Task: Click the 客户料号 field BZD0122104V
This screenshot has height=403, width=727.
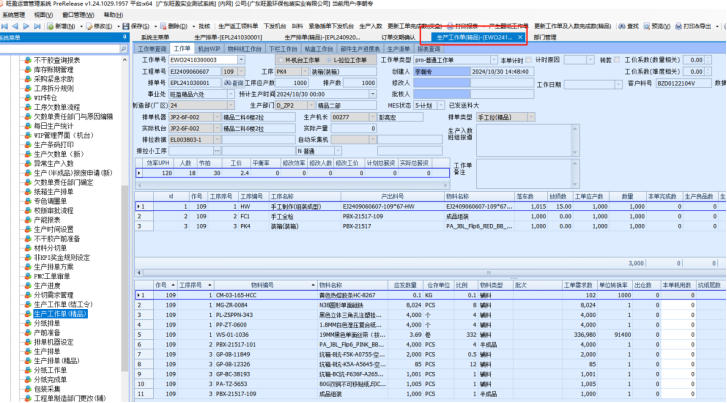Action: 683,83
